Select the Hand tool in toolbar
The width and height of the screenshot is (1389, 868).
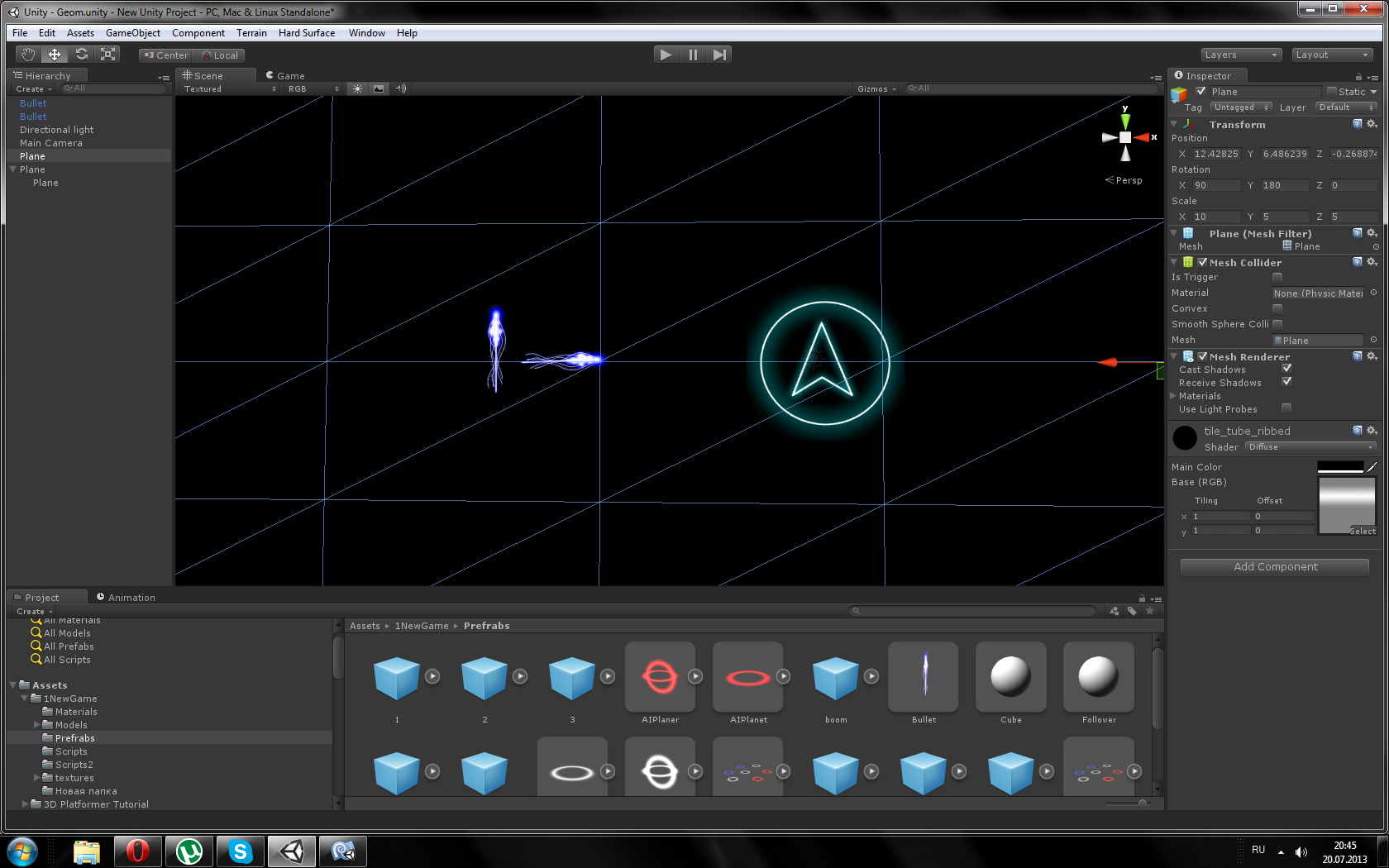click(x=28, y=55)
